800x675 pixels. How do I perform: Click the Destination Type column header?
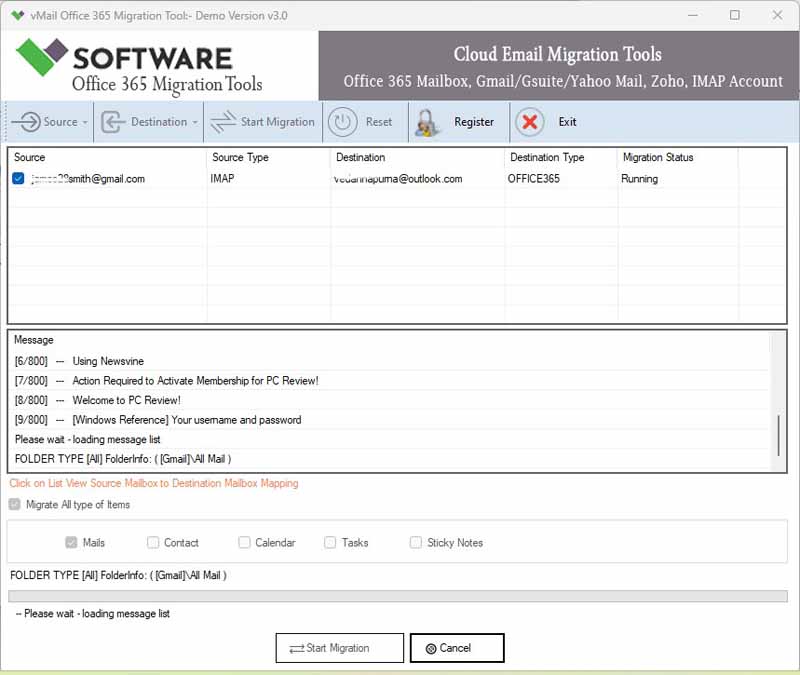coord(547,157)
